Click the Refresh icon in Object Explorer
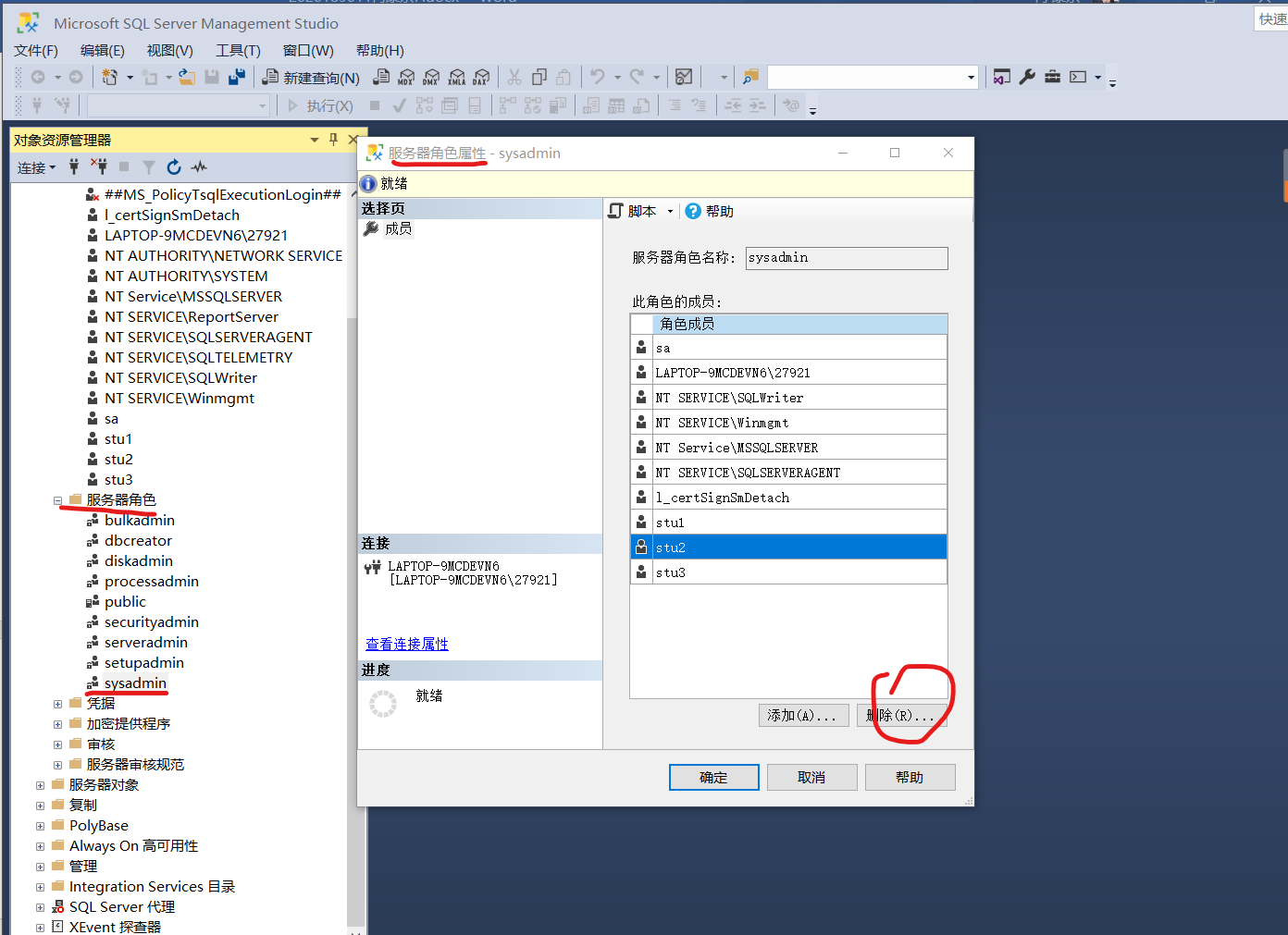1288x935 pixels. pyautogui.click(x=174, y=167)
